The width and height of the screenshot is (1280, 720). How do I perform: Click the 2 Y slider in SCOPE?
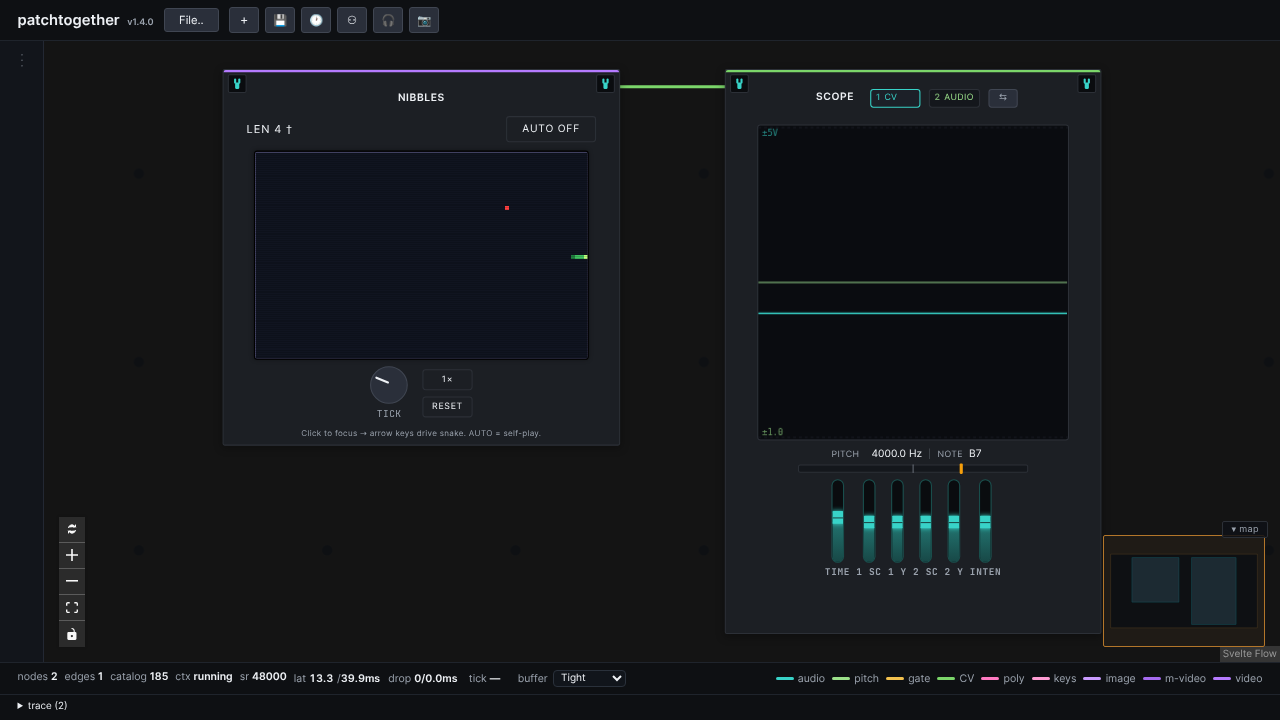(954, 521)
